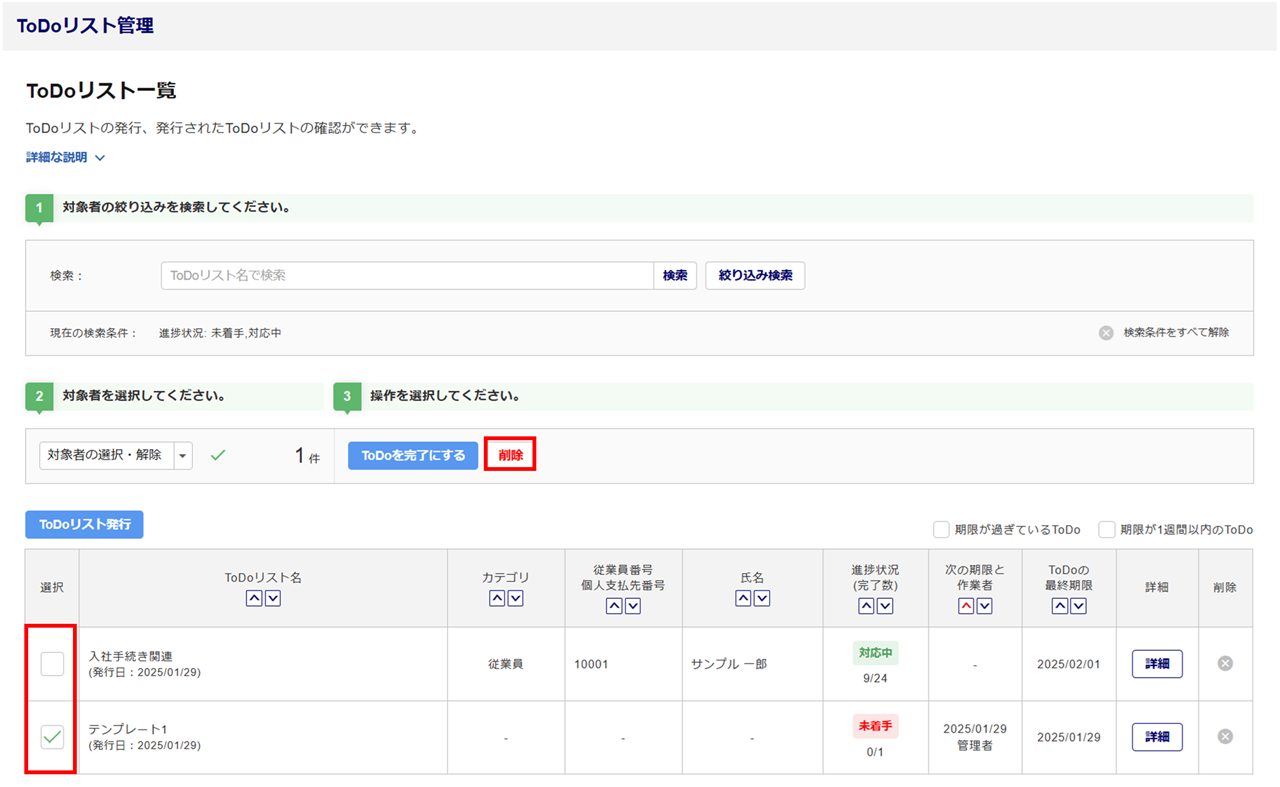The image size is (1280, 787).
Task: Sort カテゴリ column descending
Action: click(x=516, y=598)
